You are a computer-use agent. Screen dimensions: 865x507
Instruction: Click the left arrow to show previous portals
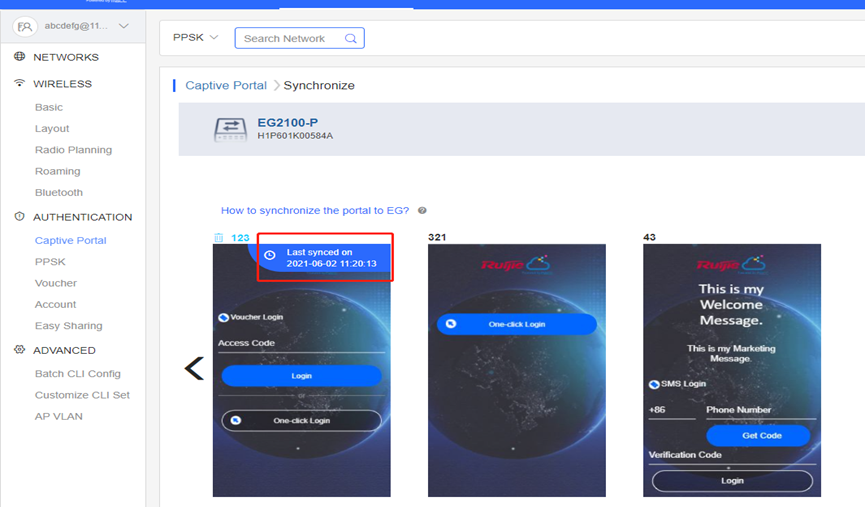194,369
